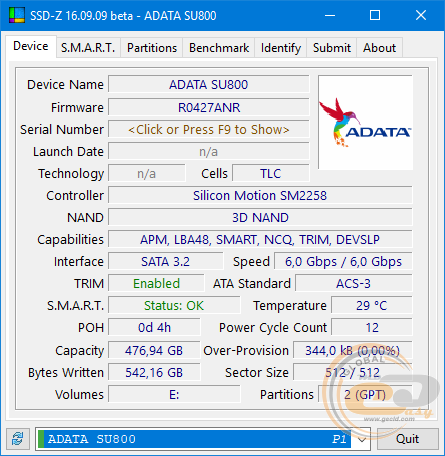Close the SSD-Z window
The height and width of the screenshot is (456, 445).
point(421,15)
